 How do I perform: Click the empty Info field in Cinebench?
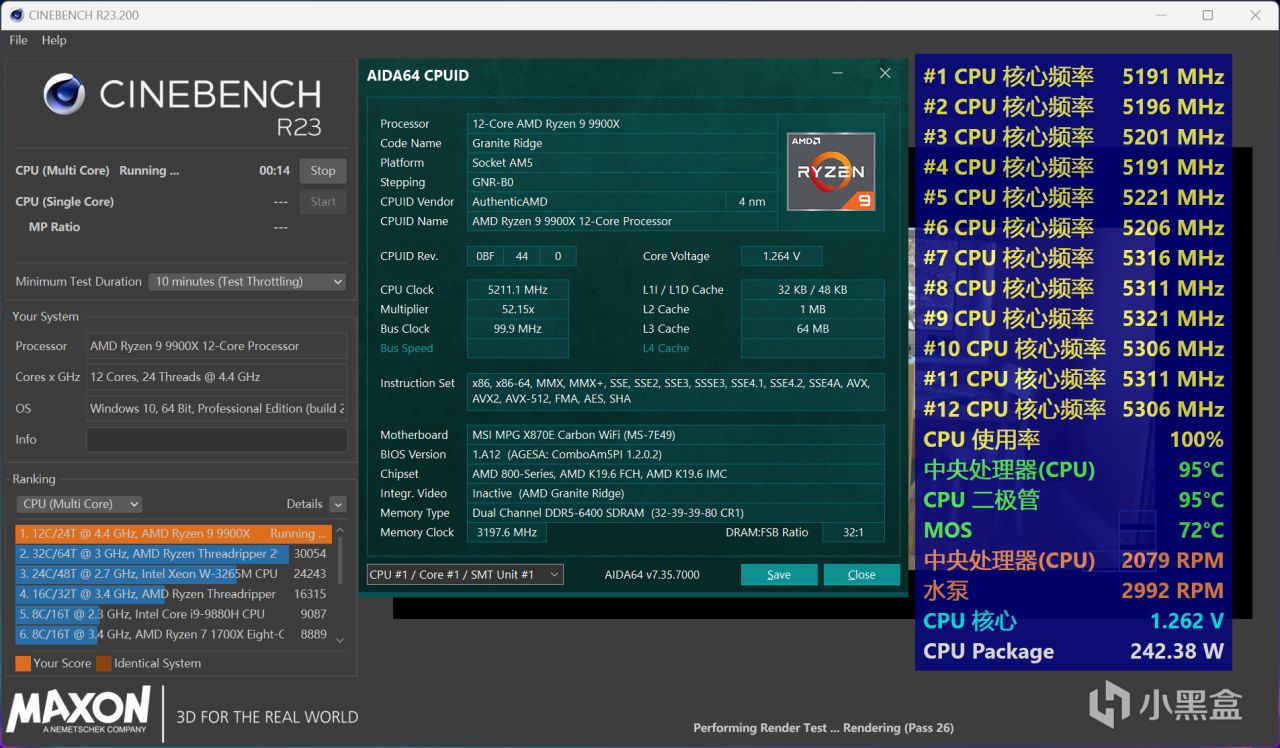click(217, 440)
